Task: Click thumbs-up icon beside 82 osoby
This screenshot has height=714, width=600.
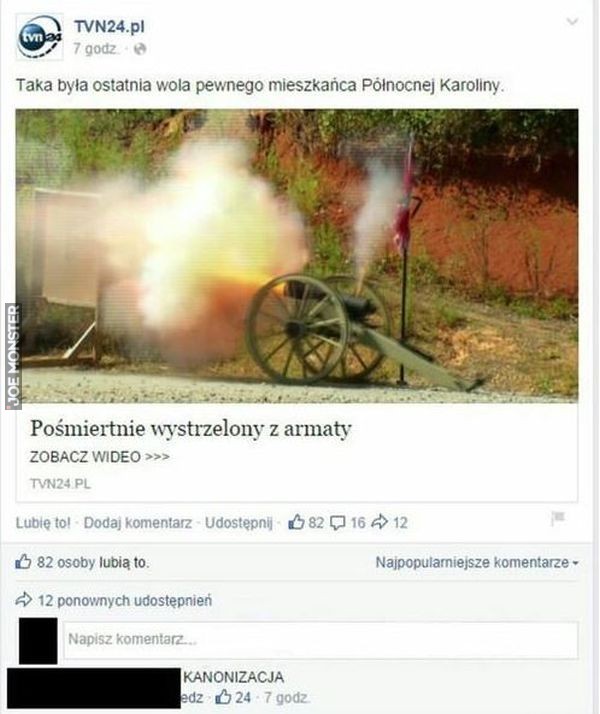Action: tap(23, 562)
